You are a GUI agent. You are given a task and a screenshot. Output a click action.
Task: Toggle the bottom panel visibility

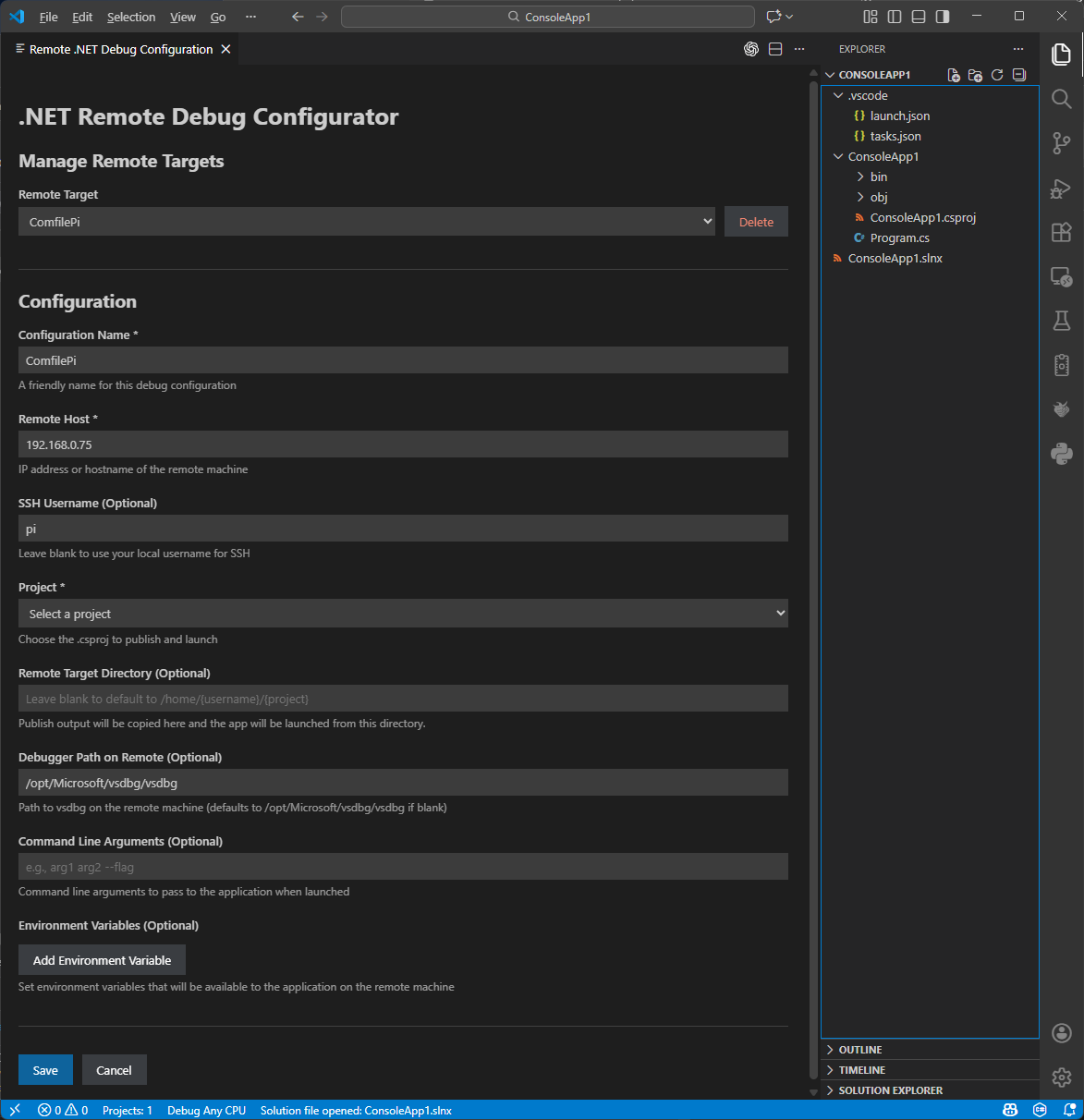click(x=919, y=17)
